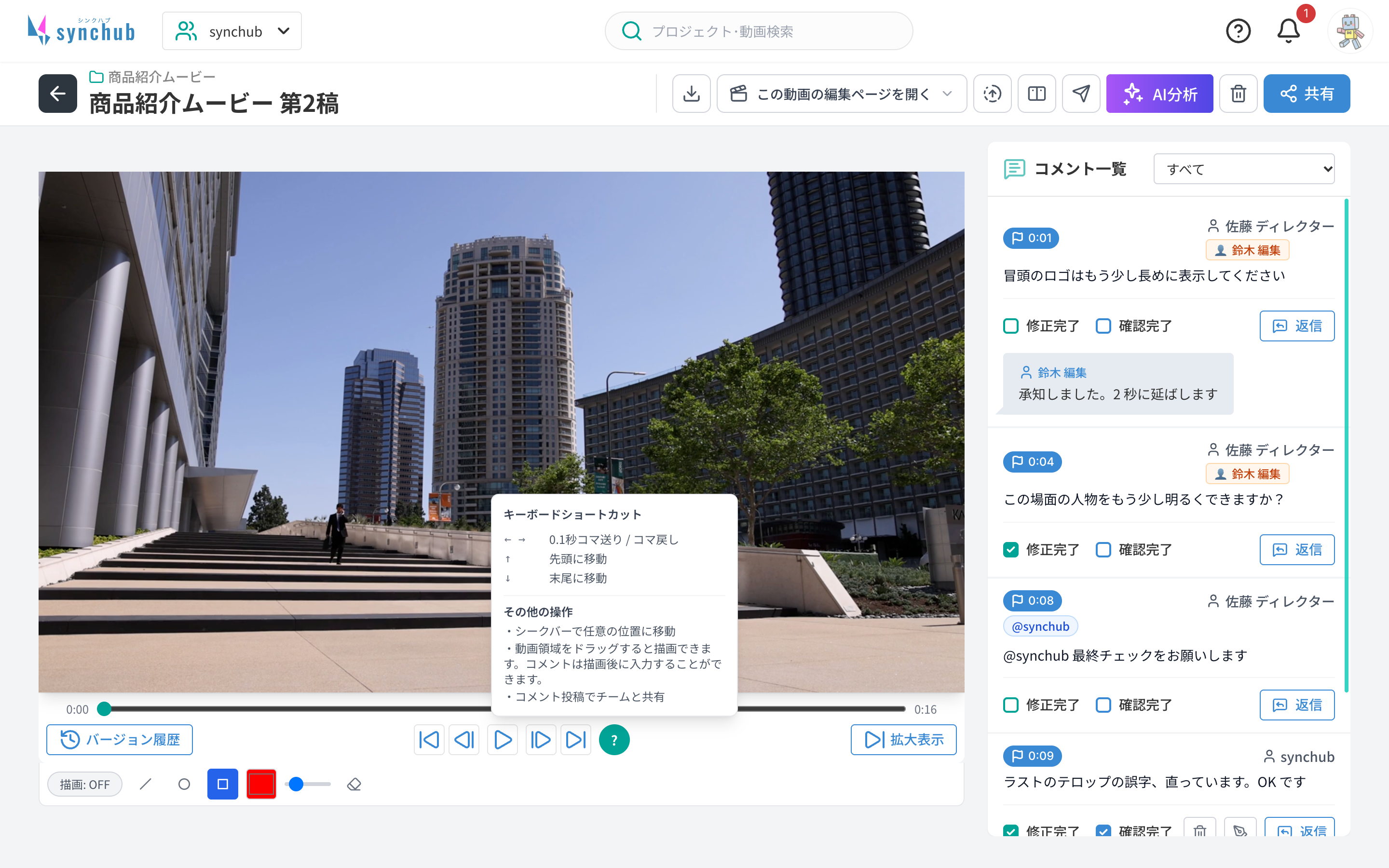Jump to the end of the video

coord(576,739)
